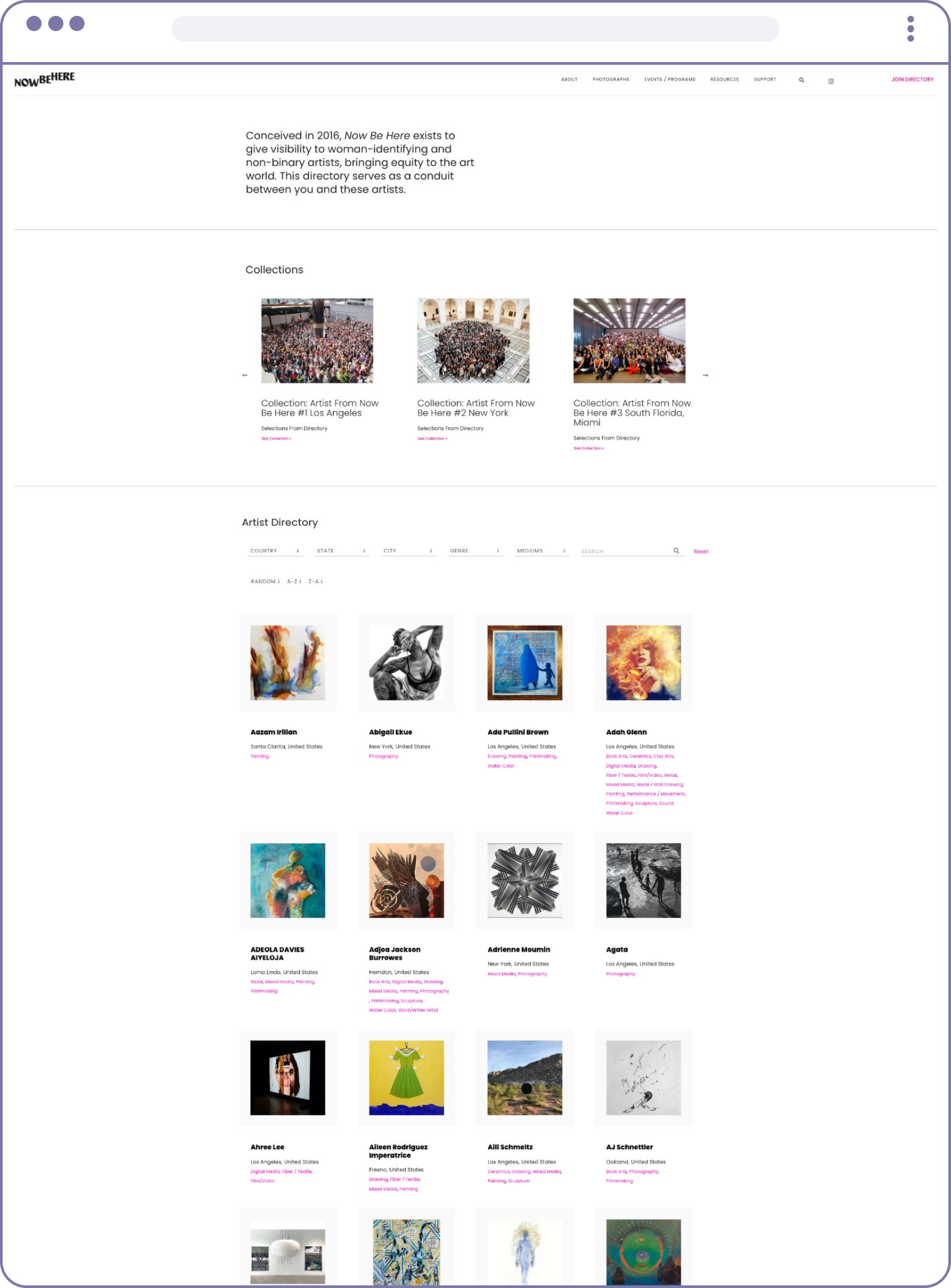Open the About menu item
The height and width of the screenshot is (1288, 951).
569,79
